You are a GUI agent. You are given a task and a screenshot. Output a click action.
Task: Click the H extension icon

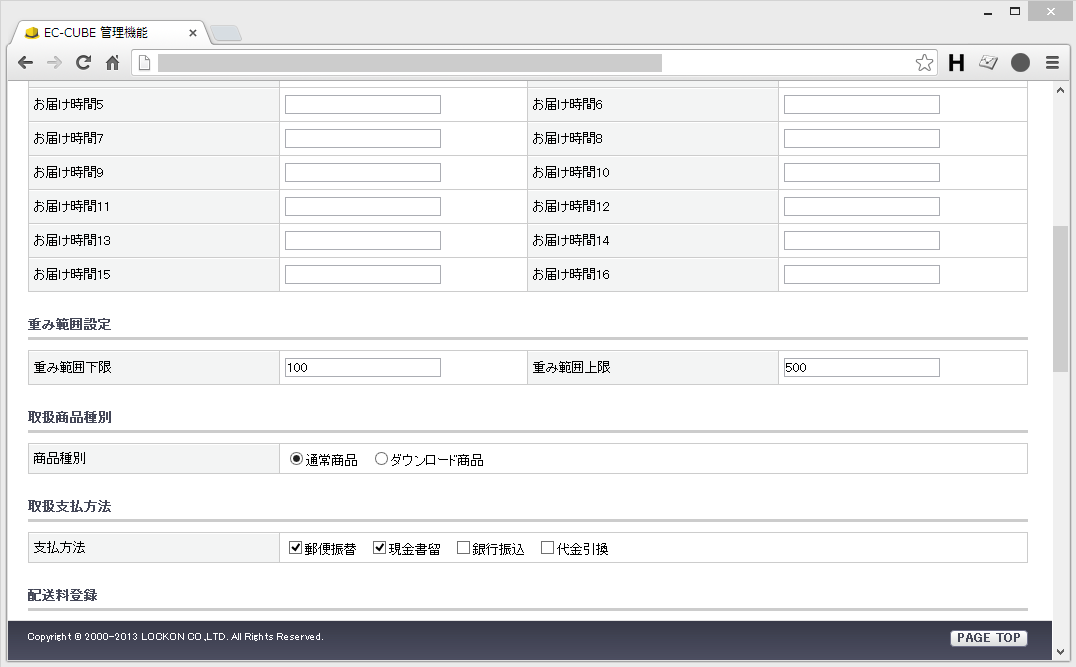[x=956, y=63]
